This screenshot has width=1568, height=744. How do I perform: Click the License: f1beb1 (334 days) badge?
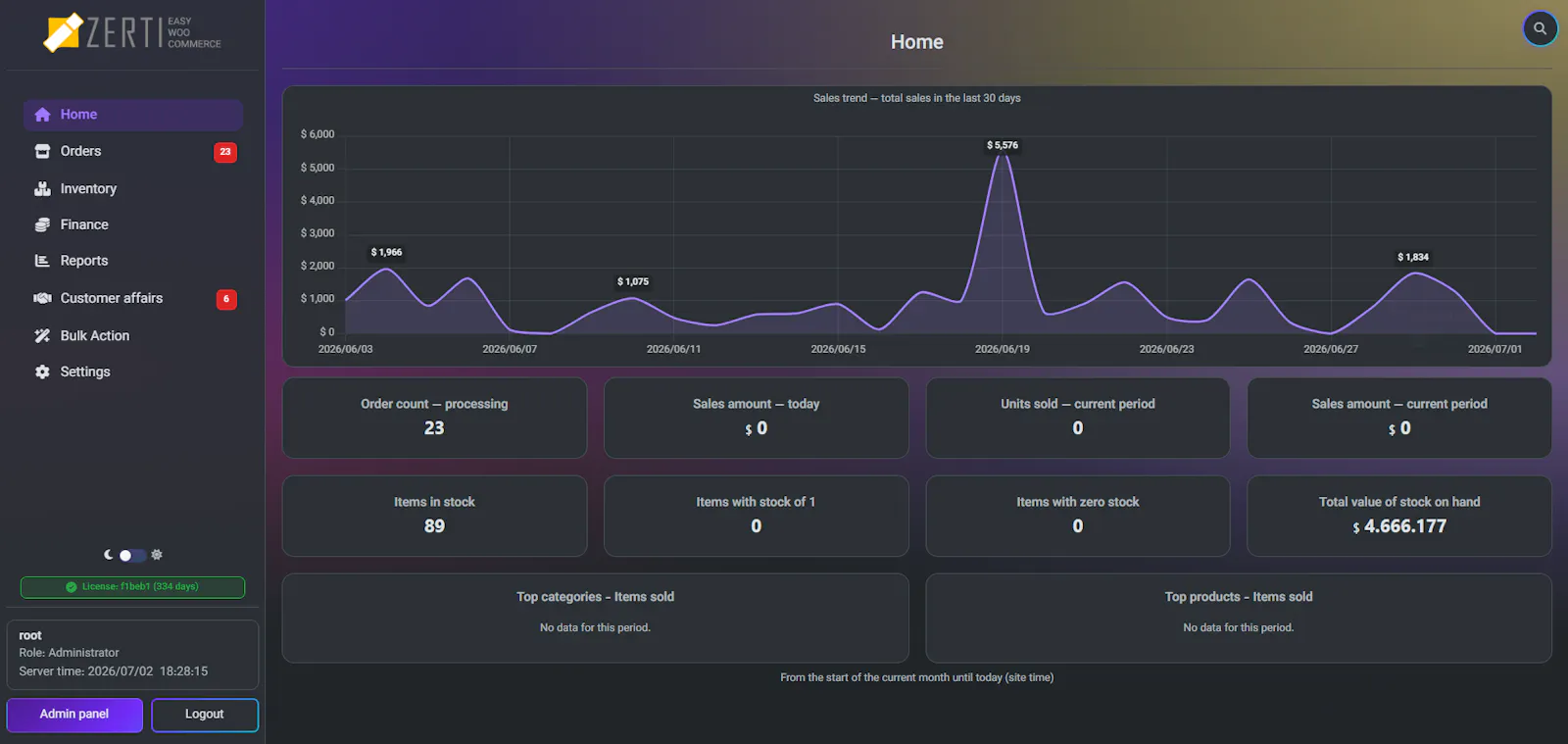click(x=133, y=587)
